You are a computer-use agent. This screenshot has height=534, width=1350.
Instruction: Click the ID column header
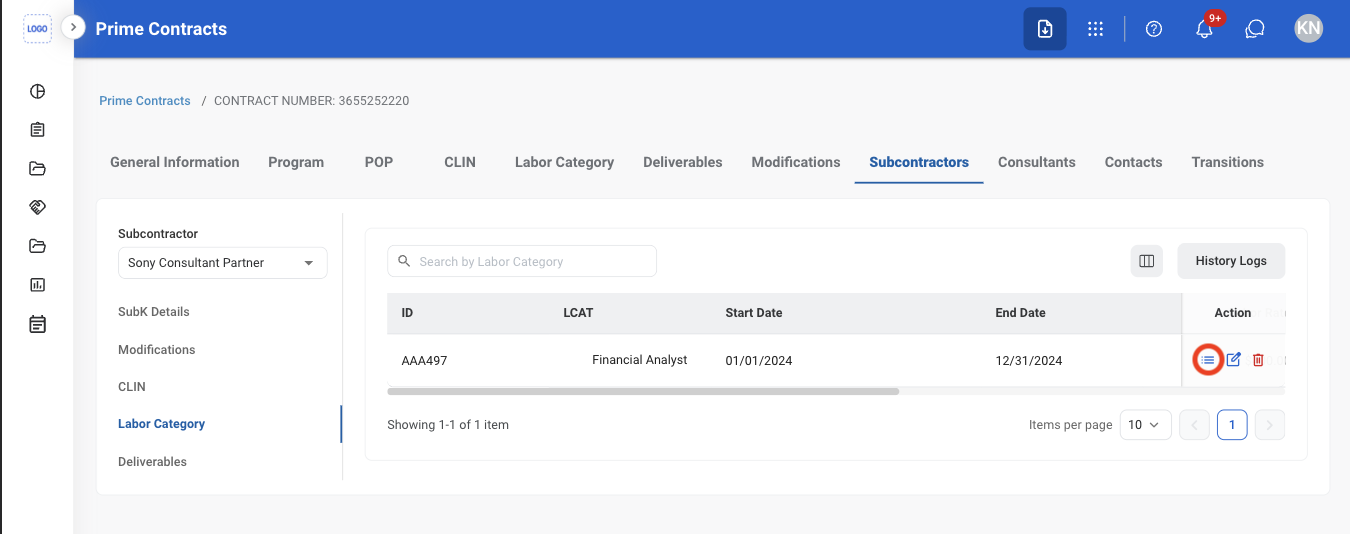coord(407,313)
